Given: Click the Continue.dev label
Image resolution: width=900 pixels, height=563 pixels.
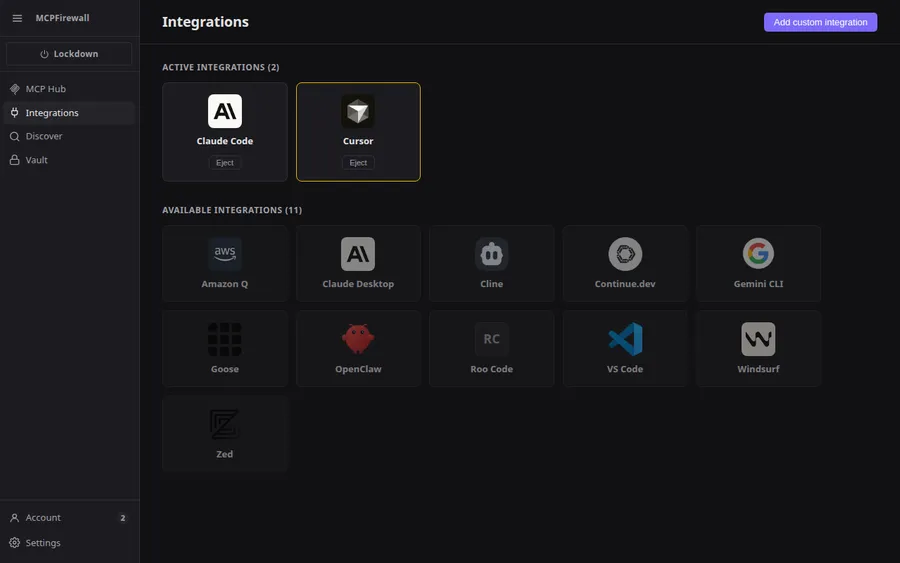Looking at the screenshot, I should tap(625, 284).
